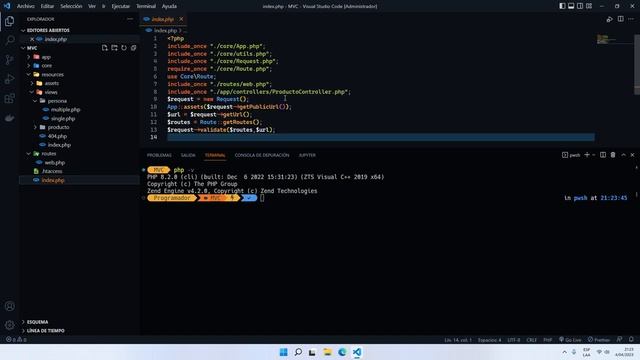Split the terminal panel
Viewport: 640px width, 360px height.
click(x=603, y=155)
